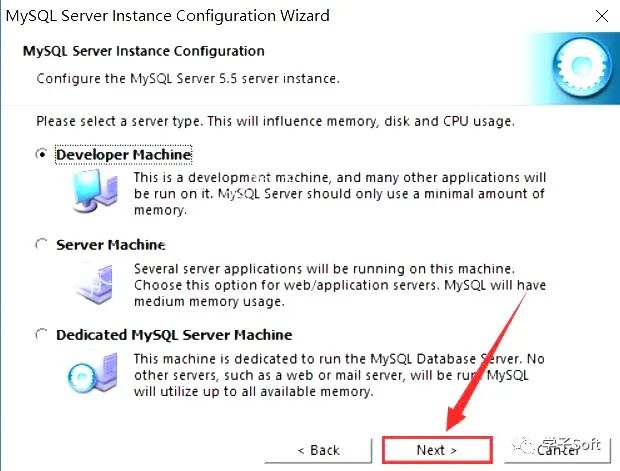Click the dedicated server description paragraph

click(x=339, y=375)
